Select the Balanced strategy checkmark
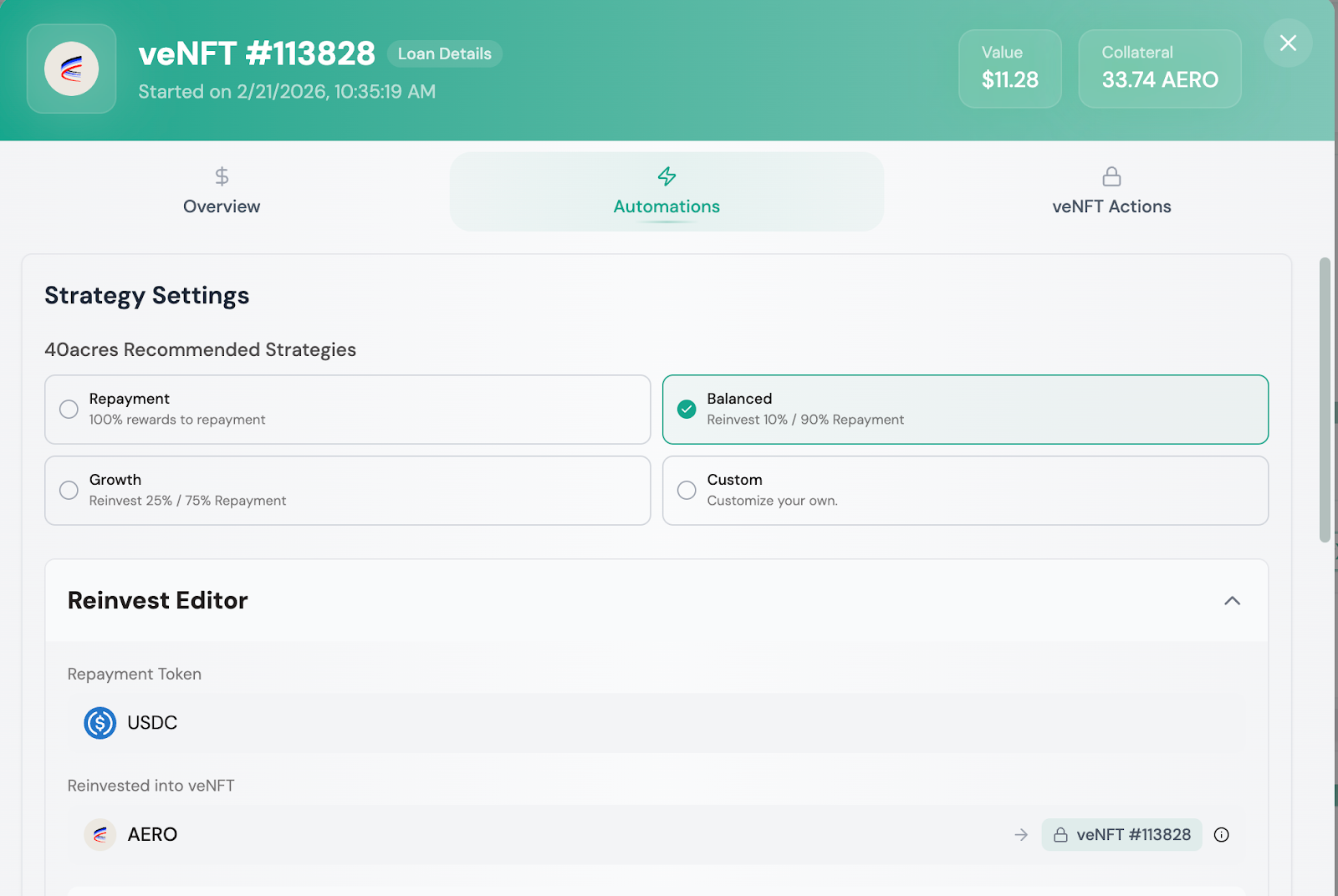The width and height of the screenshot is (1338, 896). (687, 410)
